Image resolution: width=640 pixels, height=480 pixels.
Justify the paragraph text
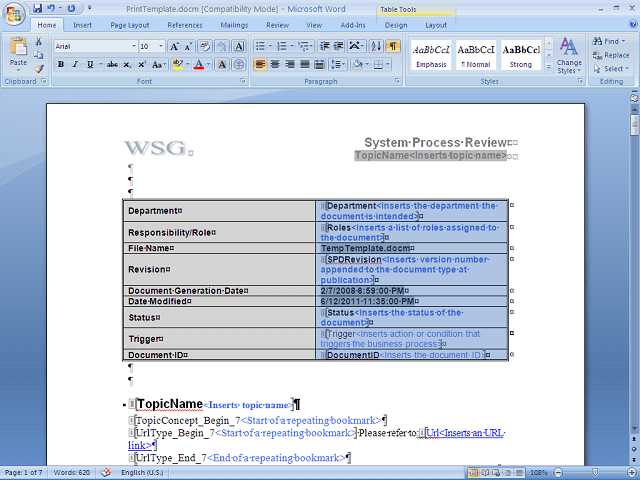[305, 64]
